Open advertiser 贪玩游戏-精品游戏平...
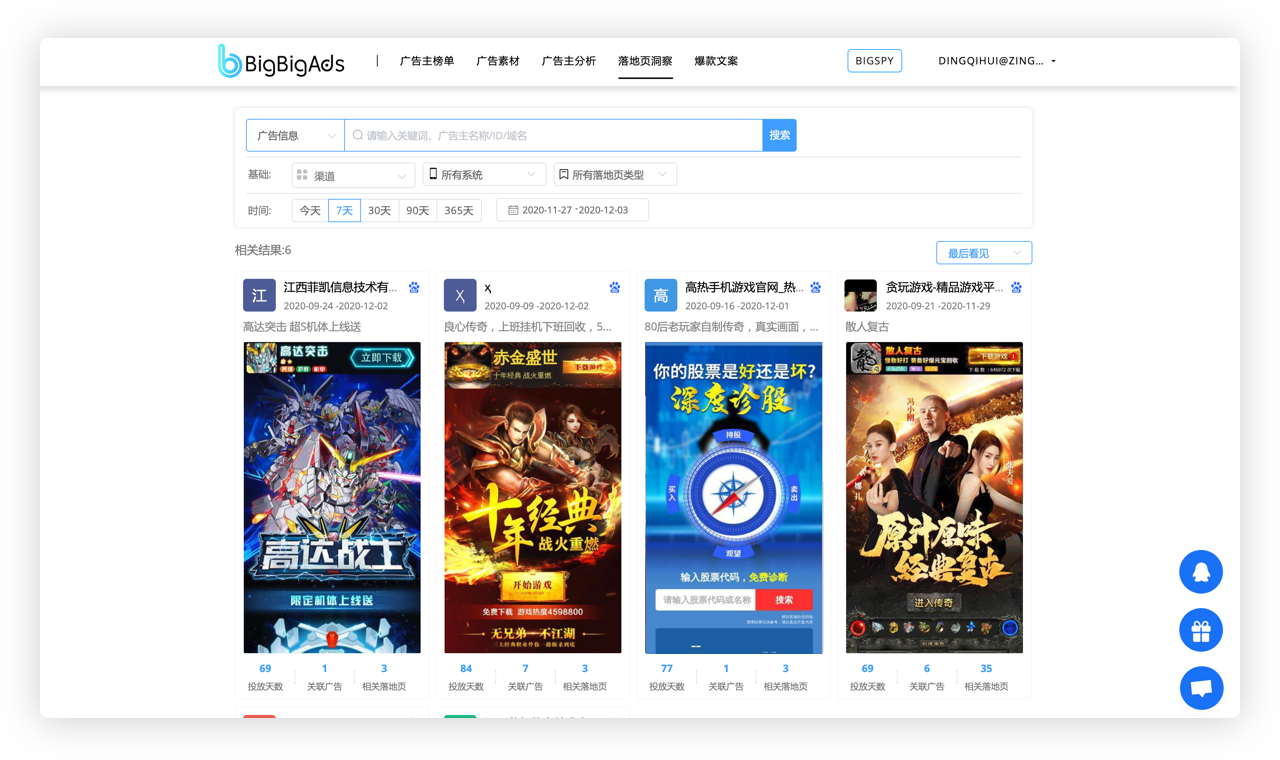 tap(944, 287)
